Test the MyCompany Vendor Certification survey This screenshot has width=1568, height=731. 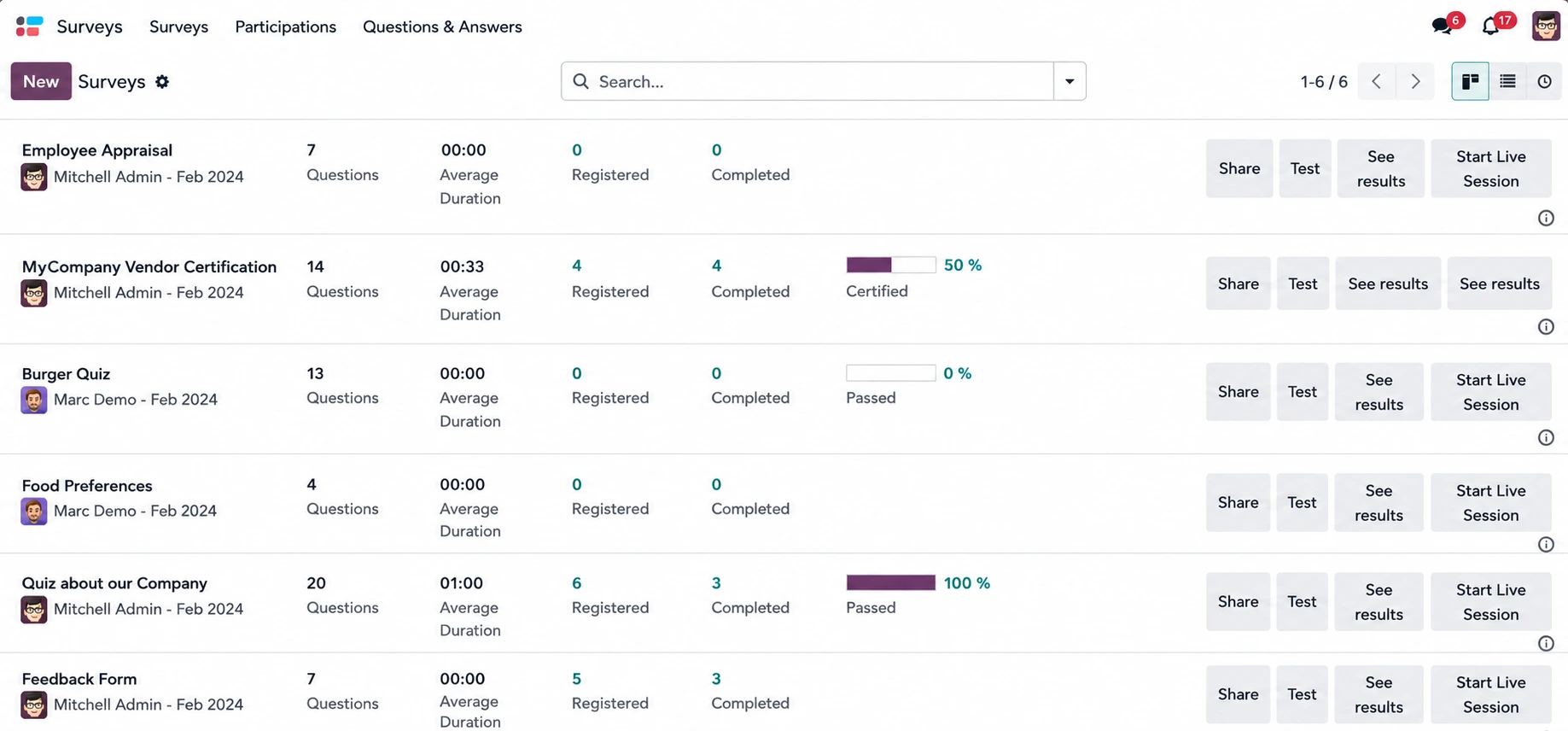pos(1303,284)
